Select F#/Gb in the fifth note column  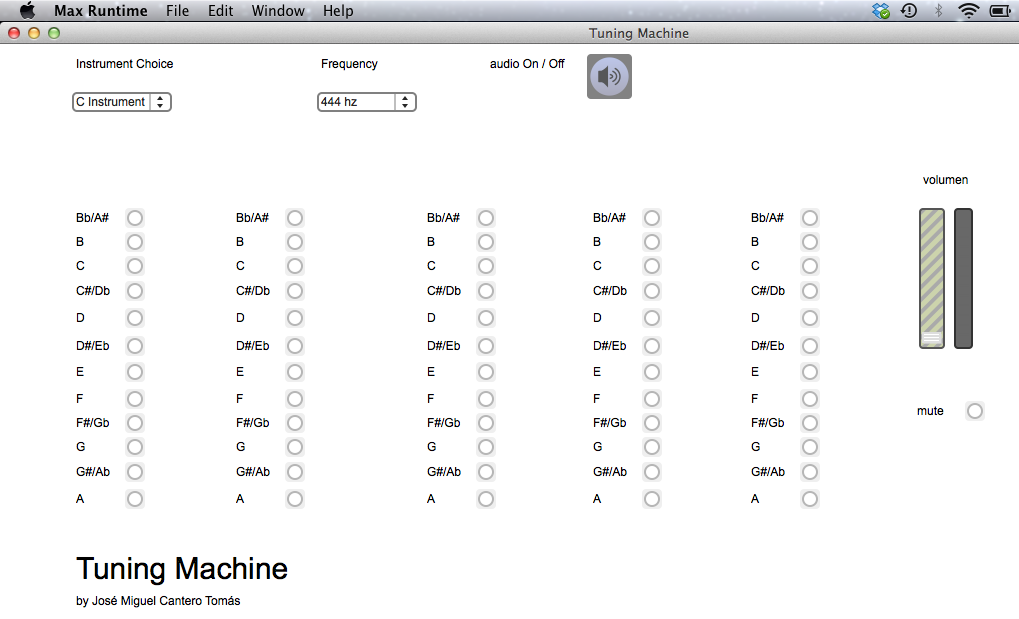pos(810,423)
